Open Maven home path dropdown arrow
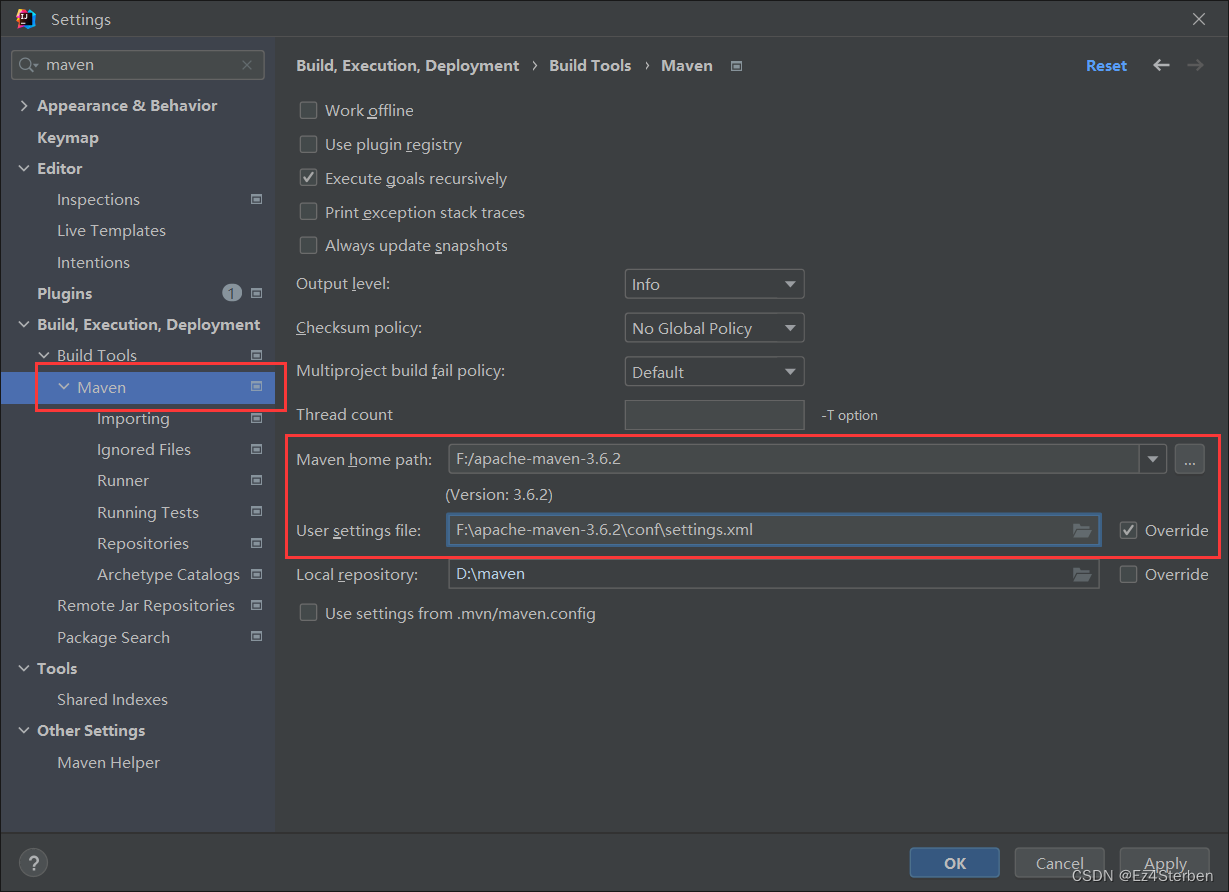The height and width of the screenshot is (892, 1229). (x=1153, y=459)
